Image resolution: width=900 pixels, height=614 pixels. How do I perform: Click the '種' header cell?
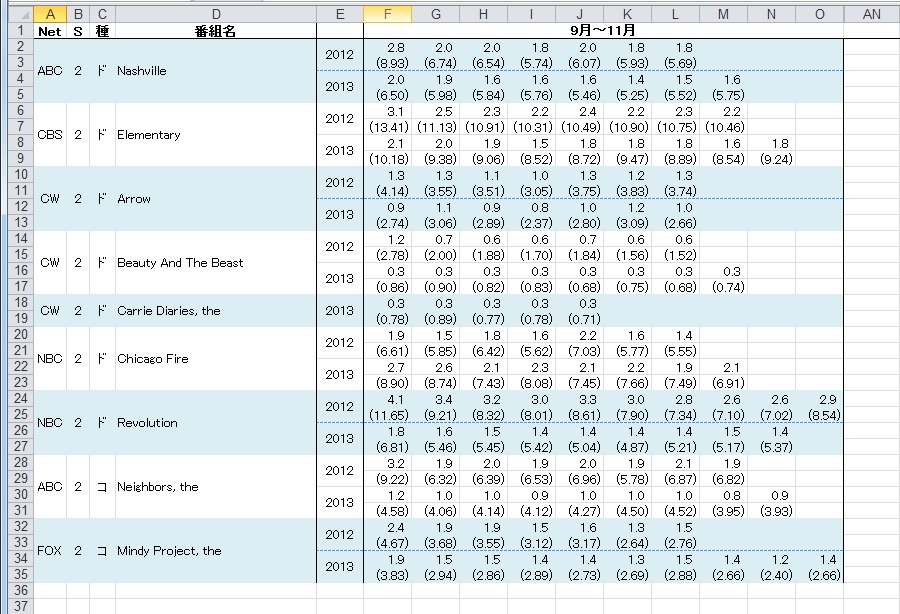coord(102,31)
